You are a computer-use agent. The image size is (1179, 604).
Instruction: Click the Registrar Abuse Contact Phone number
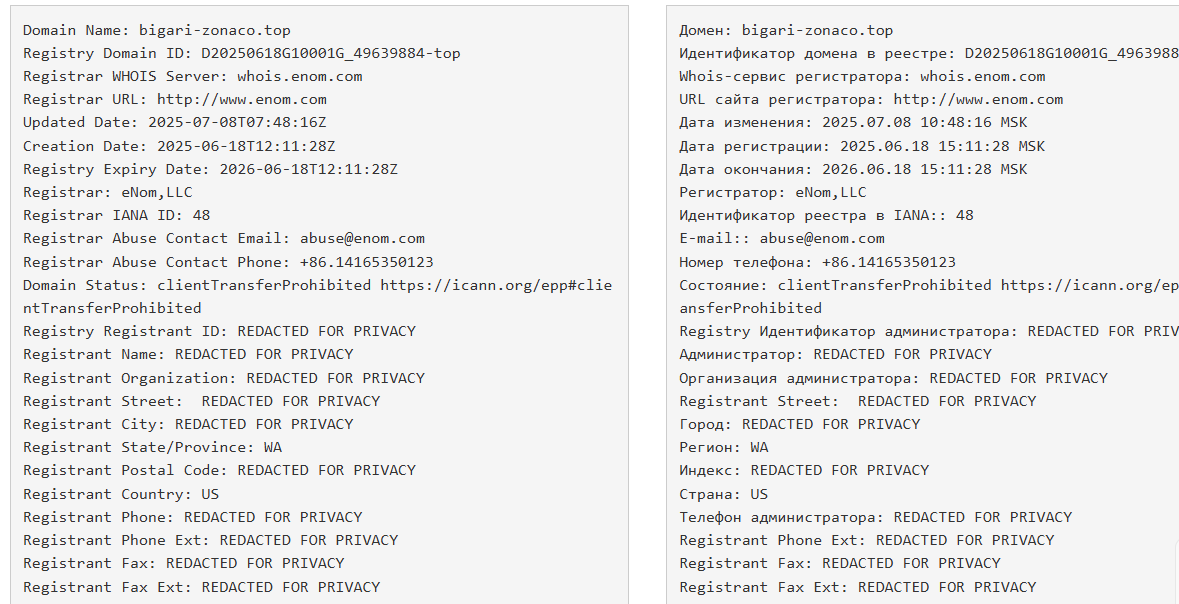coord(366,262)
